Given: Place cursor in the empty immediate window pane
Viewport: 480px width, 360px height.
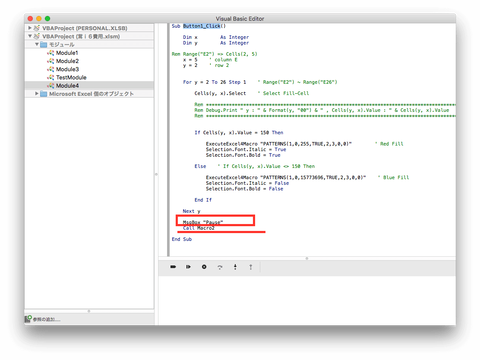Looking at the screenshot, I should 307,300.
